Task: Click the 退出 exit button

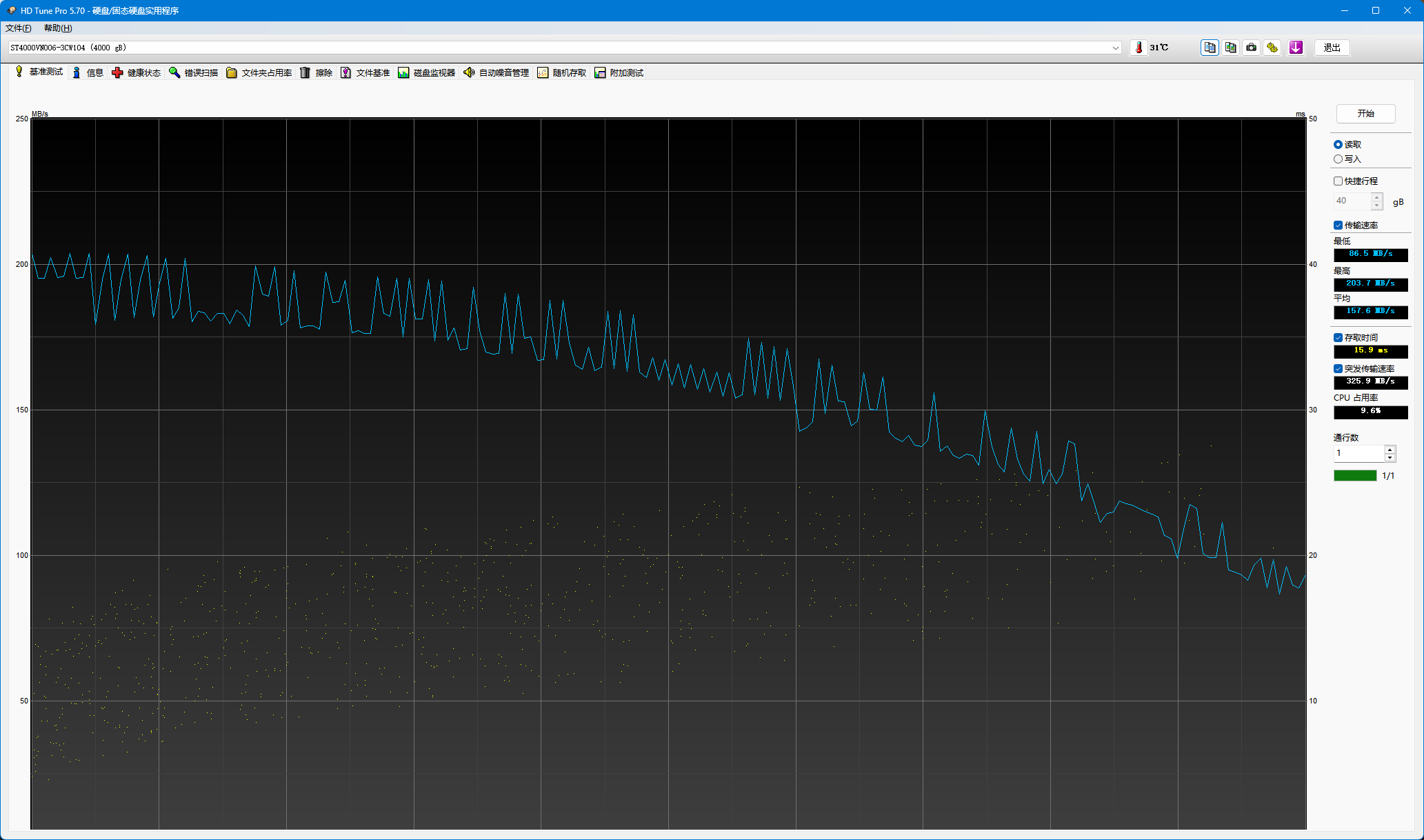Action: pos(1332,48)
